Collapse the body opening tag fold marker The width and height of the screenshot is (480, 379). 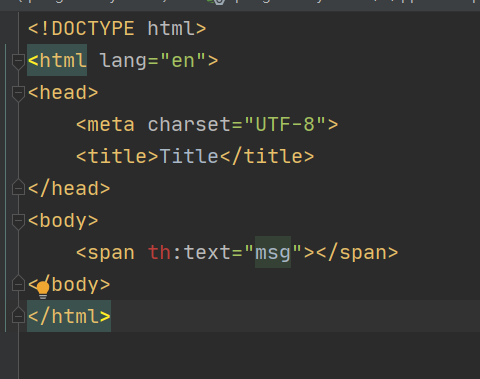[x=18, y=221]
